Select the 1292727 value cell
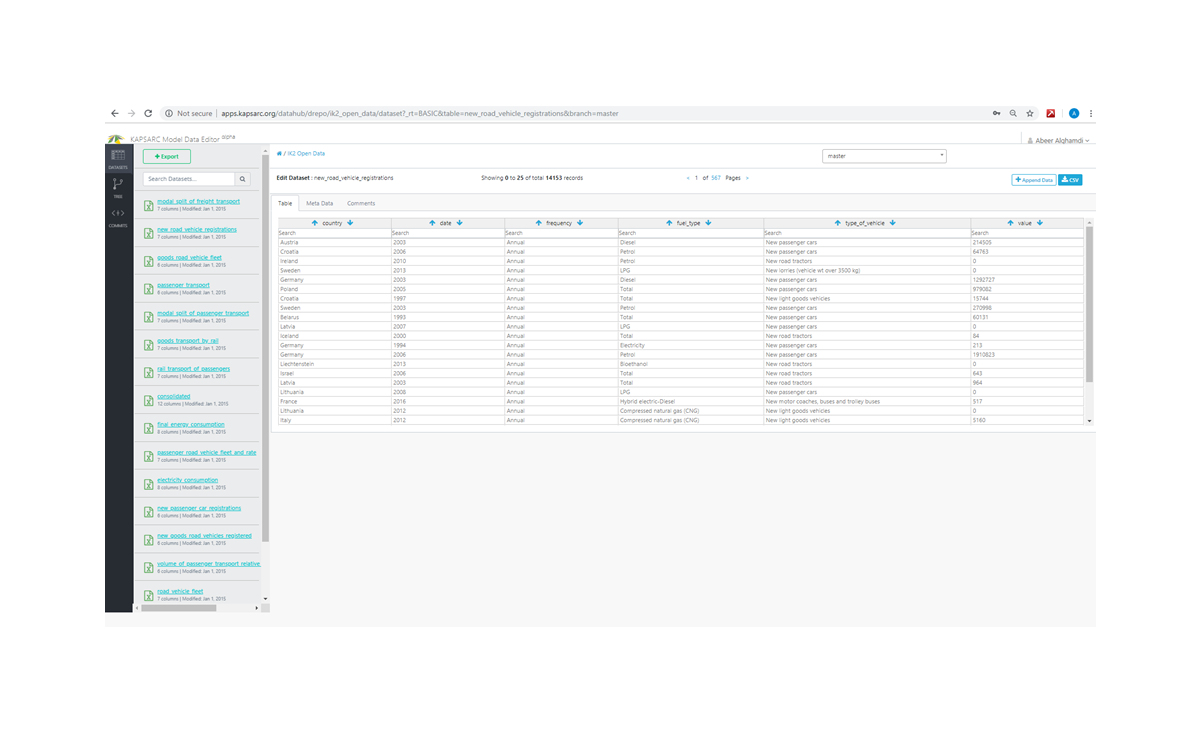This screenshot has width=1201, height=732. coord(1027,280)
